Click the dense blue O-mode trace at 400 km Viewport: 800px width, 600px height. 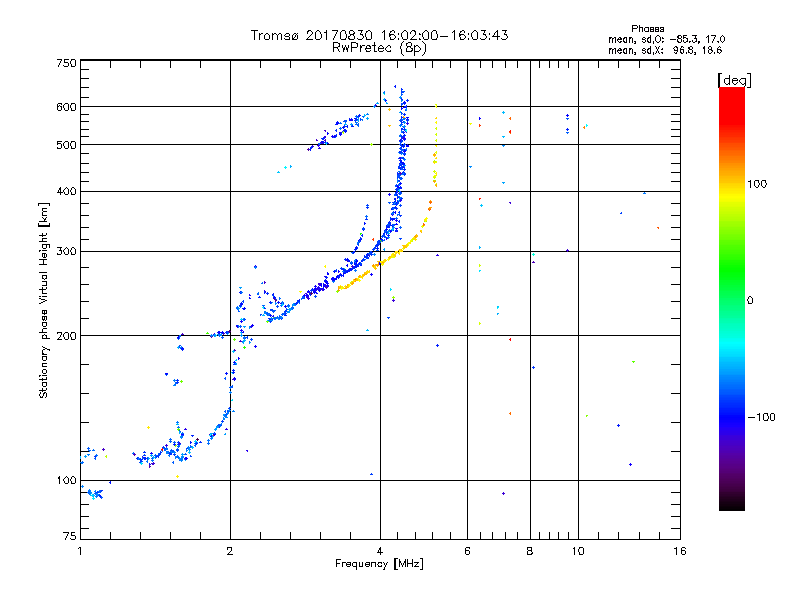397,192
